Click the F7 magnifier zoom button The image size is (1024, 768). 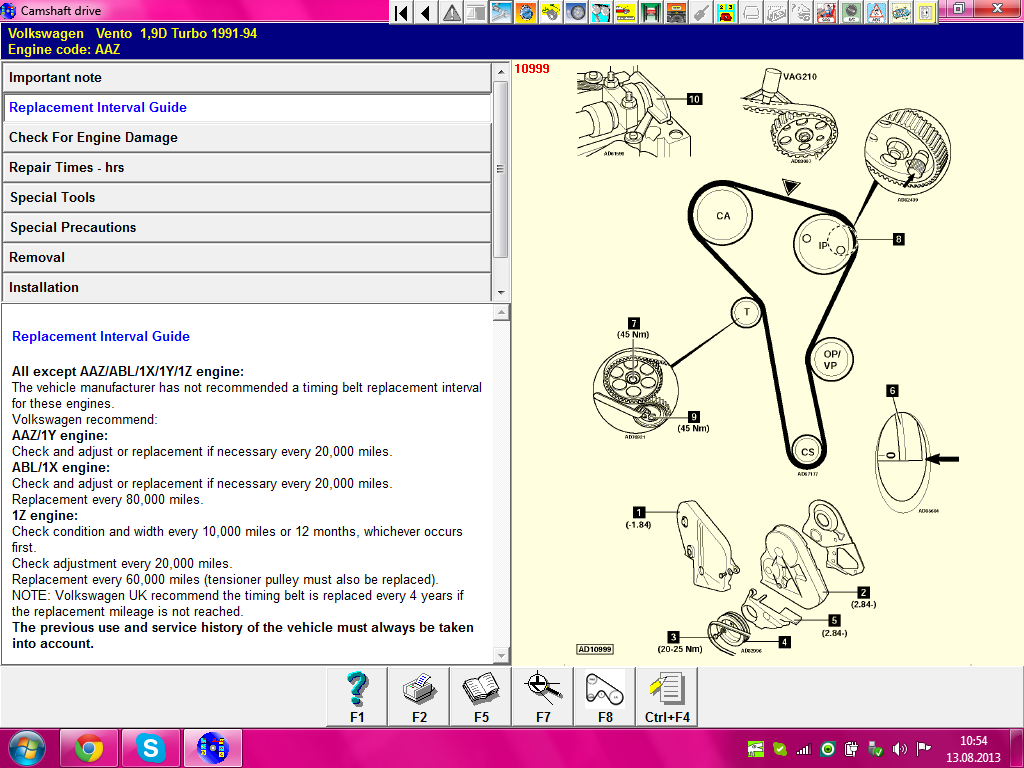coord(543,697)
